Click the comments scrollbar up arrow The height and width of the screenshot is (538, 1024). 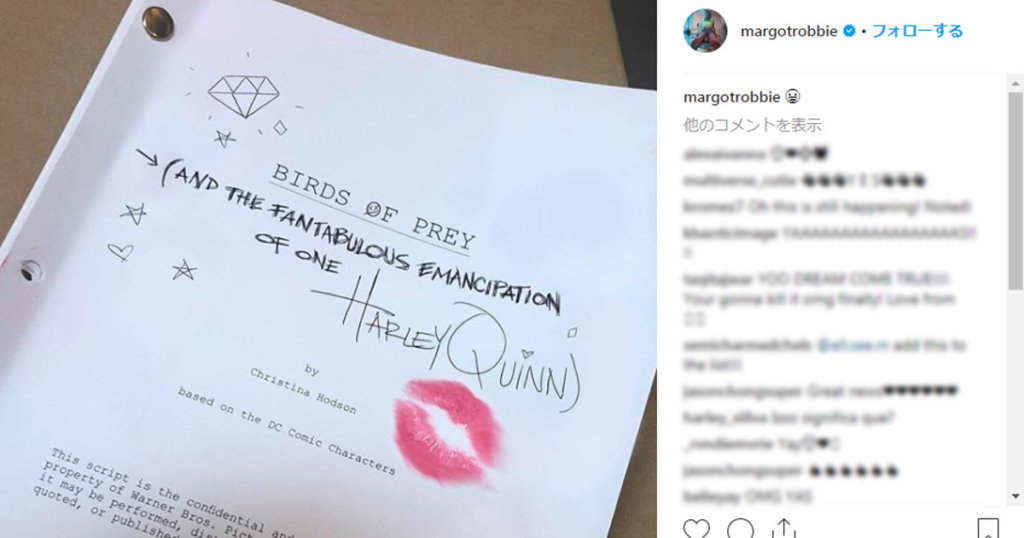[1015, 84]
